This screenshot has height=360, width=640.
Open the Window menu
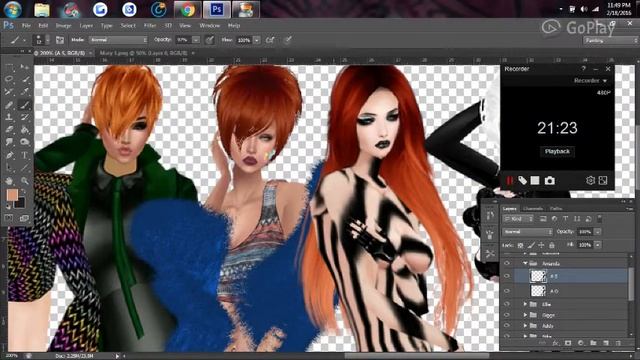pyautogui.click(x=209, y=25)
